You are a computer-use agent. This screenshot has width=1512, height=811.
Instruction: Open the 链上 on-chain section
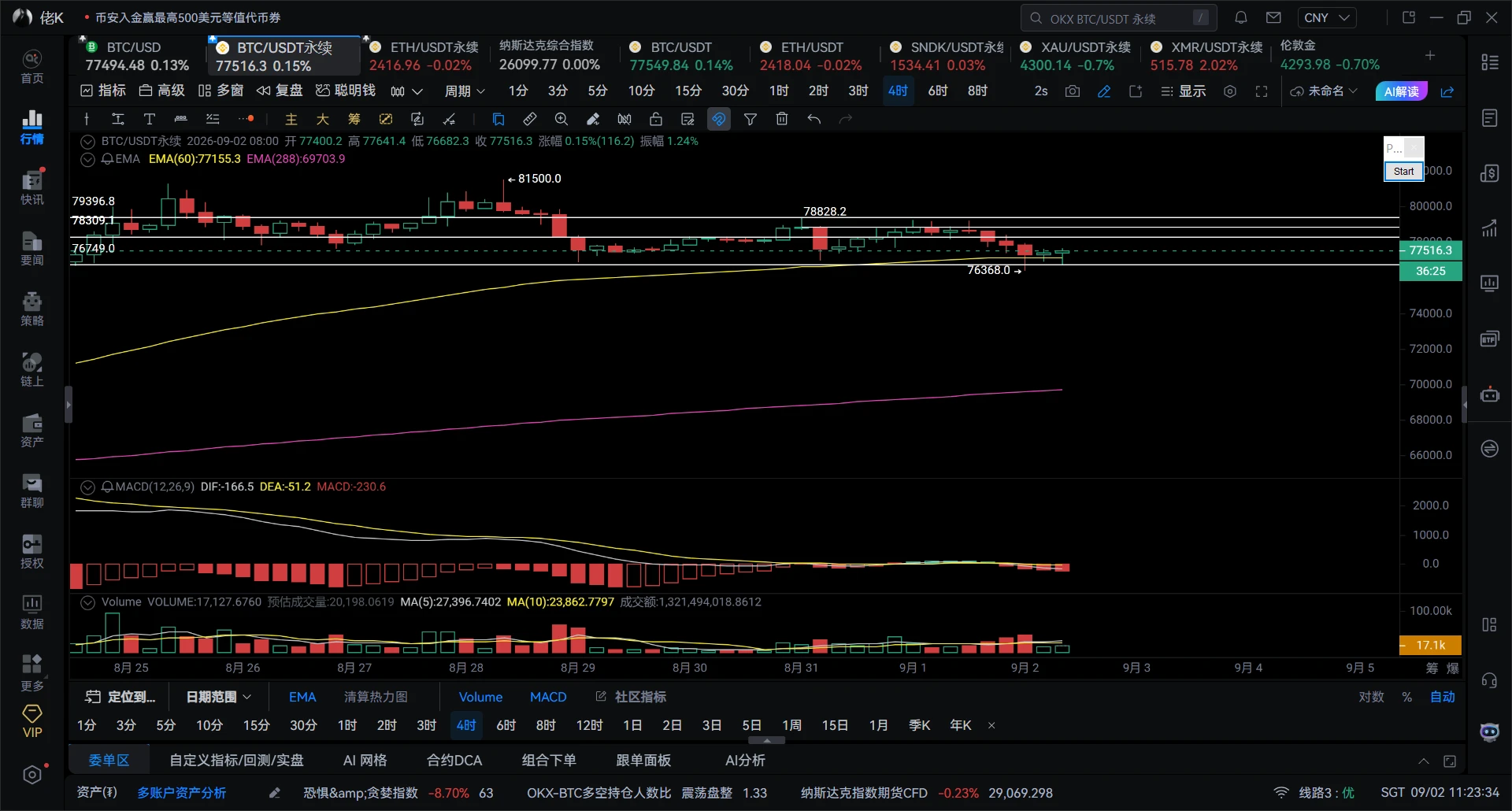click(x=31, y=370)
